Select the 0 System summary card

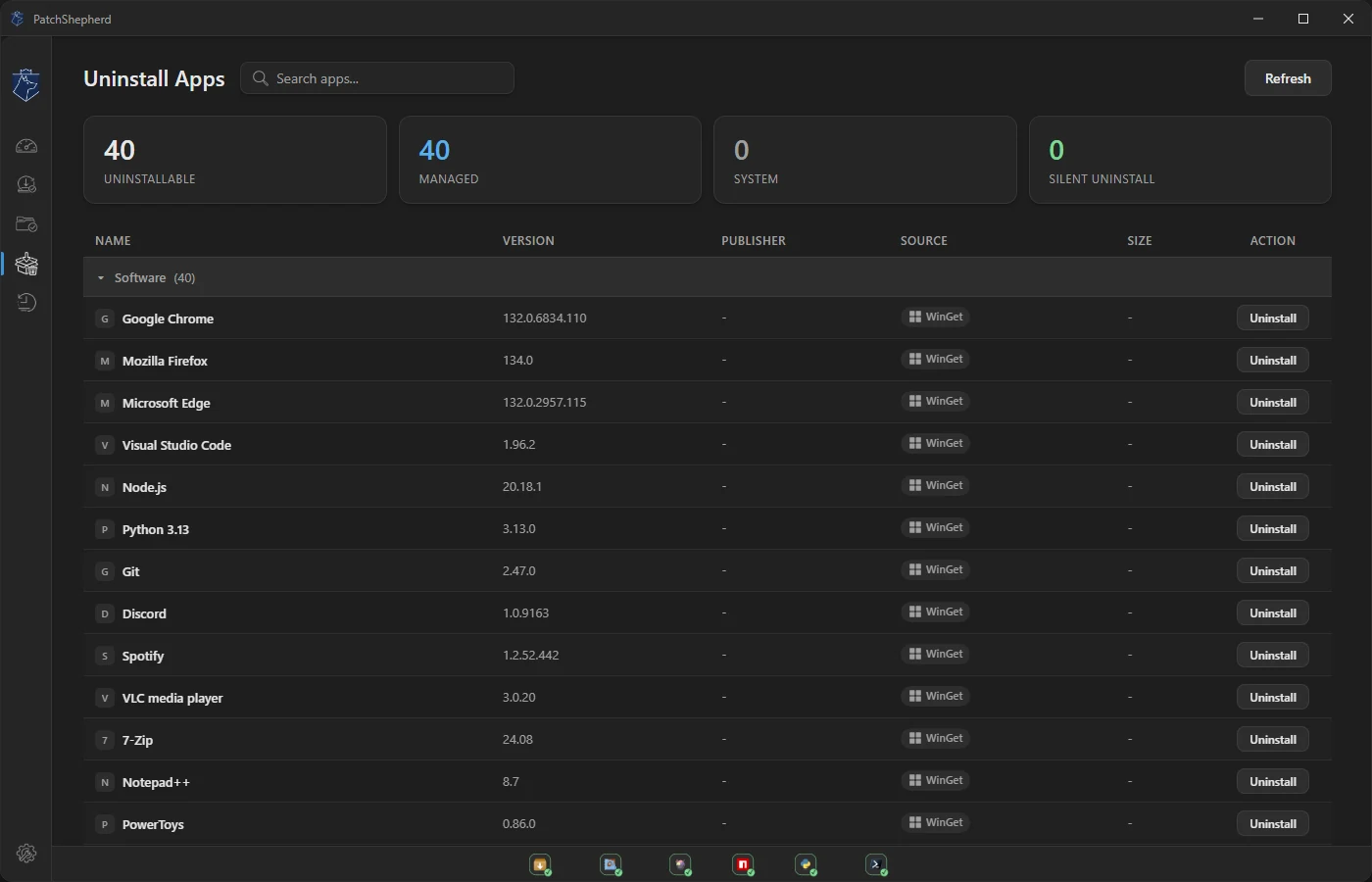[865, 160]
